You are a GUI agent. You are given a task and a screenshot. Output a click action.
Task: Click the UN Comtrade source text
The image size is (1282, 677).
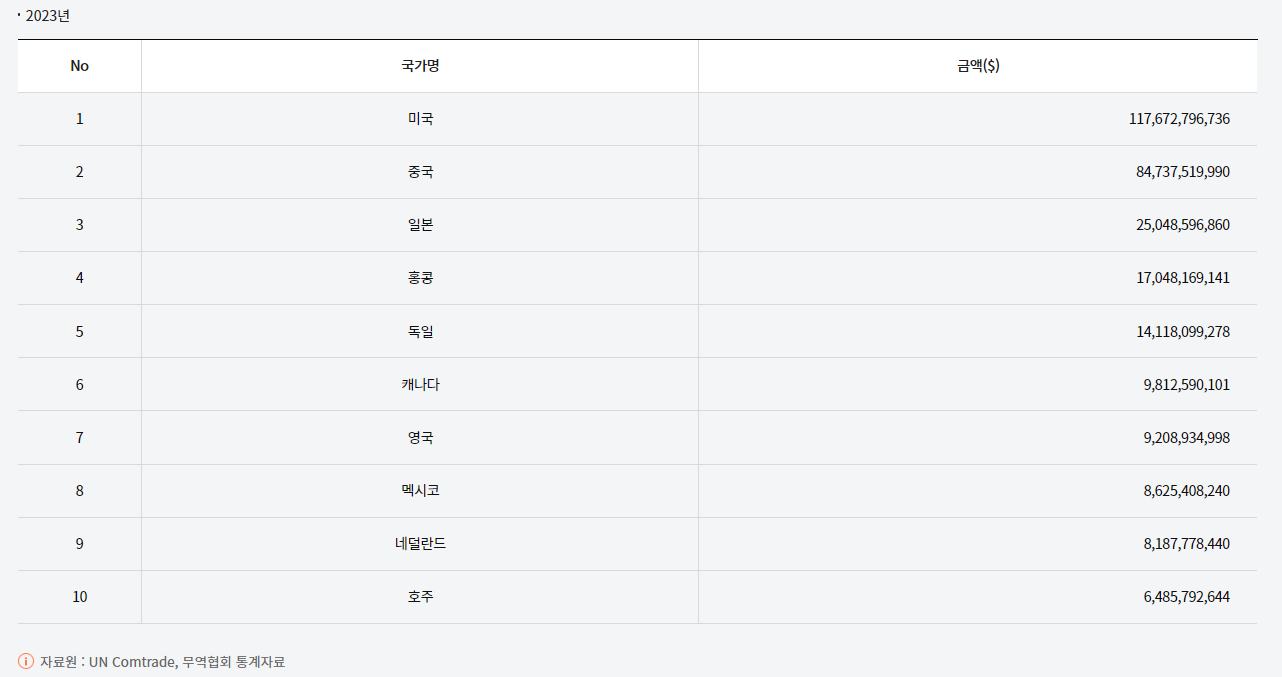point(132,662)
